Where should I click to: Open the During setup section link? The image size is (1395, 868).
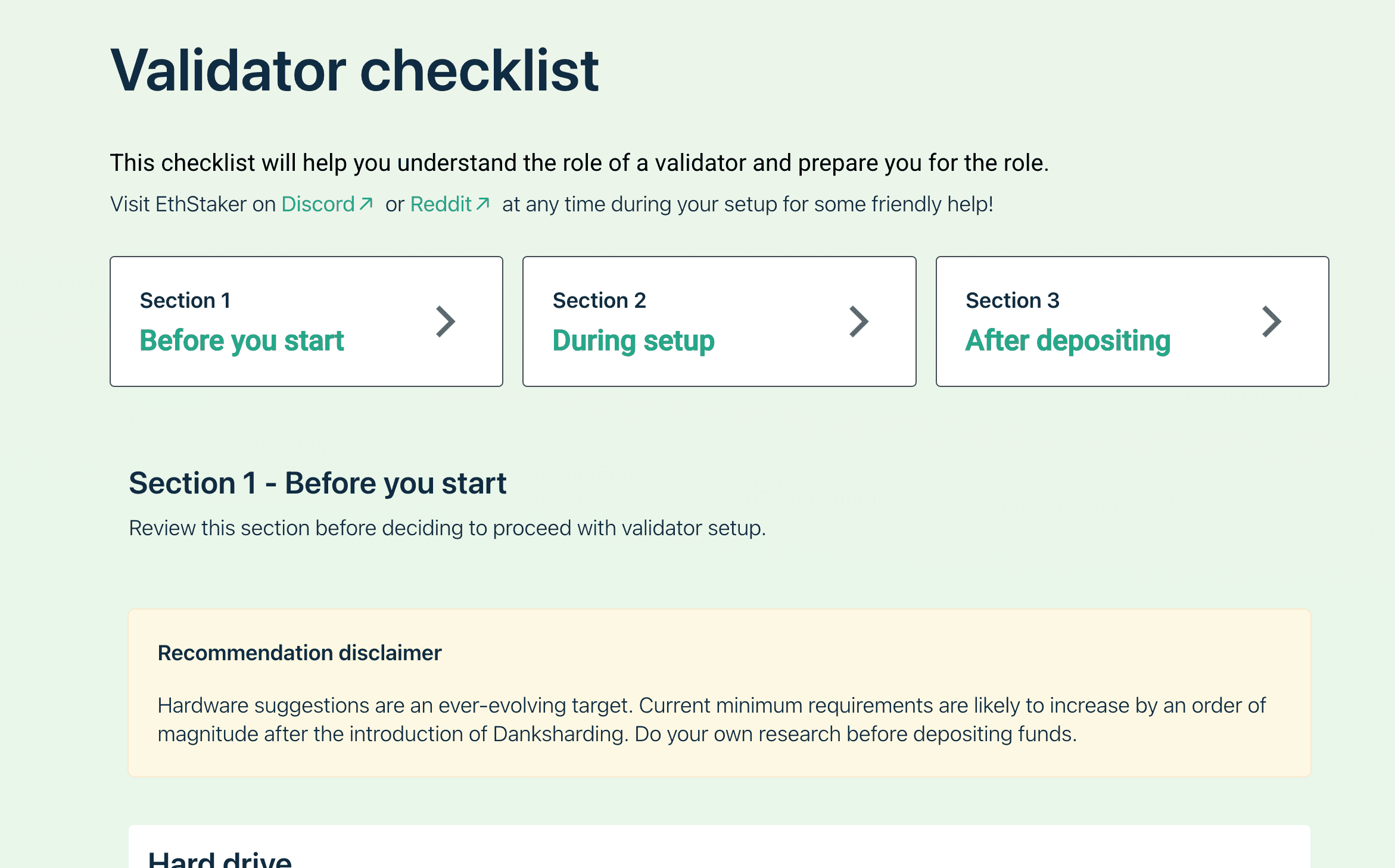click(633, 341)
